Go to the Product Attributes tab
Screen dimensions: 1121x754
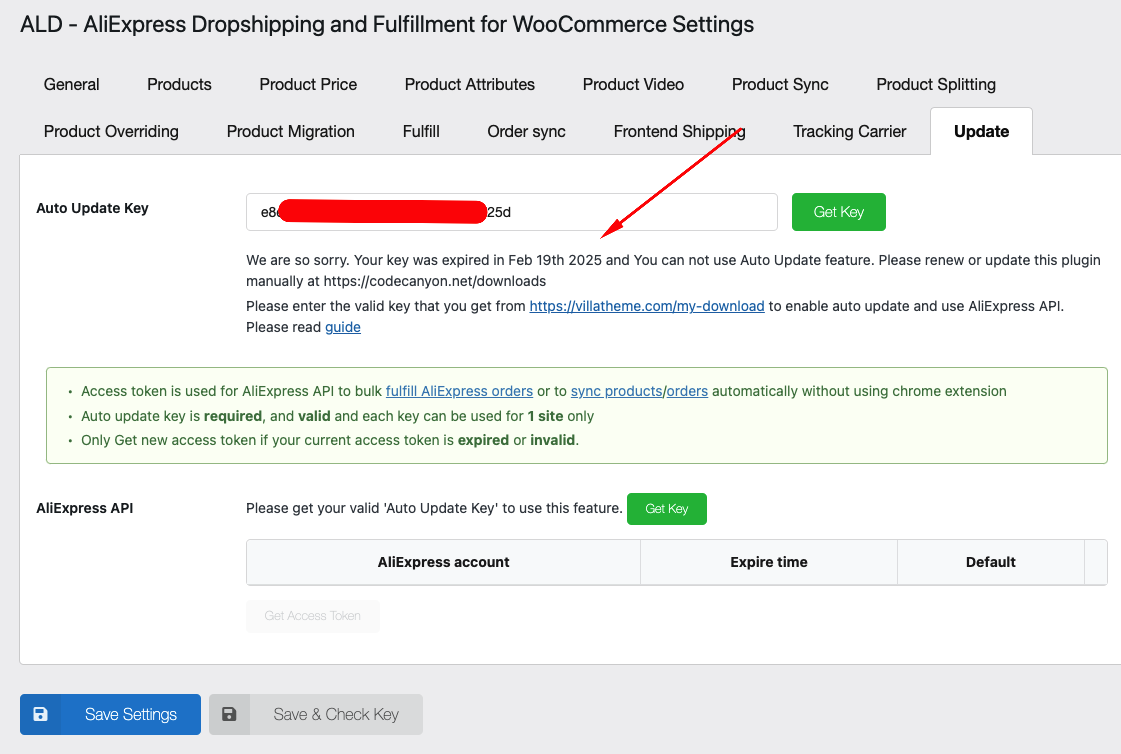click(x=470, y=84)
